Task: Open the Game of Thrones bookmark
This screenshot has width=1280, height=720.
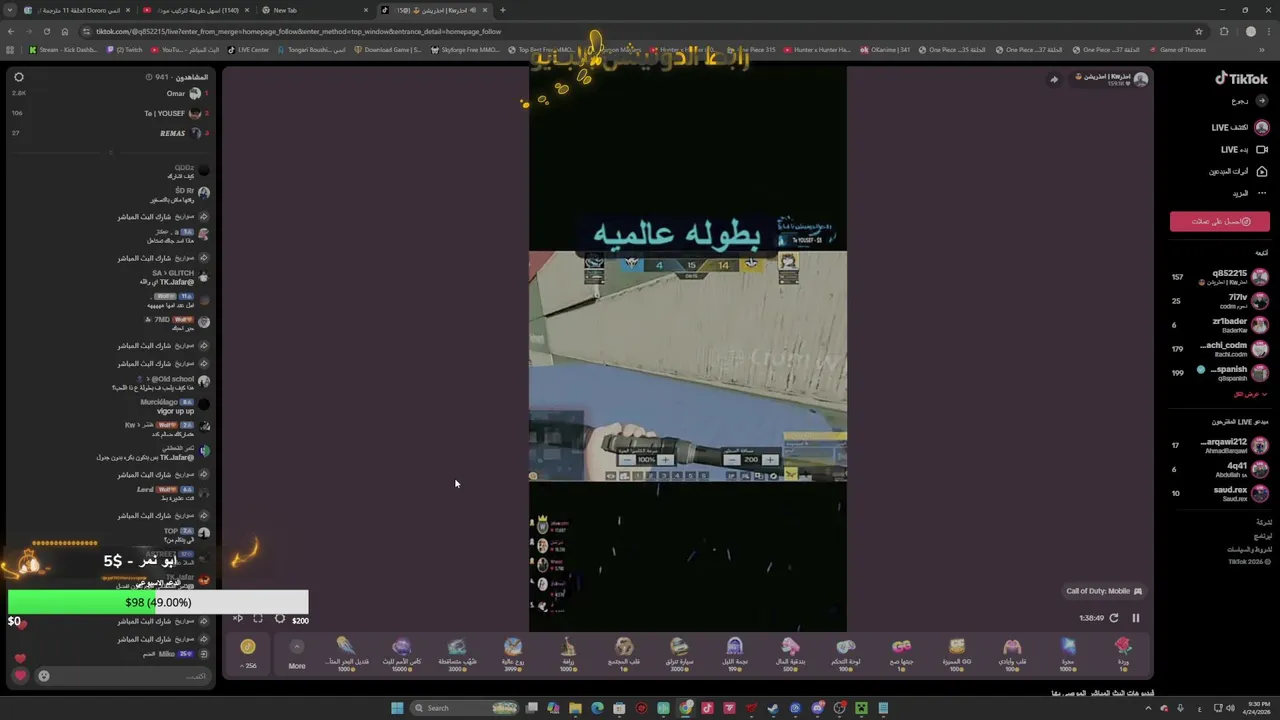Action: click(x=1177, y=50)
